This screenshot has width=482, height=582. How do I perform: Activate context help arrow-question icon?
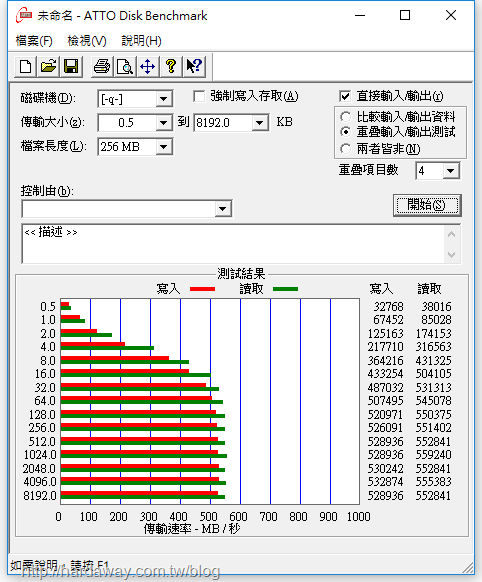194,67
